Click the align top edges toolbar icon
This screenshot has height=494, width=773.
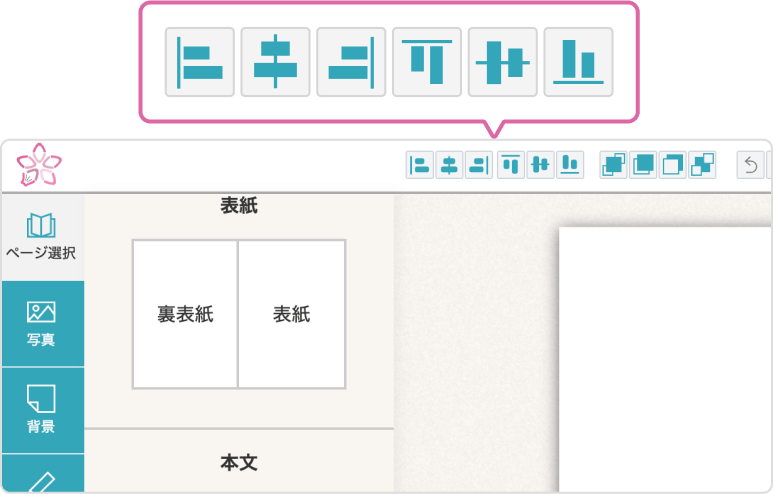[511, 165]
